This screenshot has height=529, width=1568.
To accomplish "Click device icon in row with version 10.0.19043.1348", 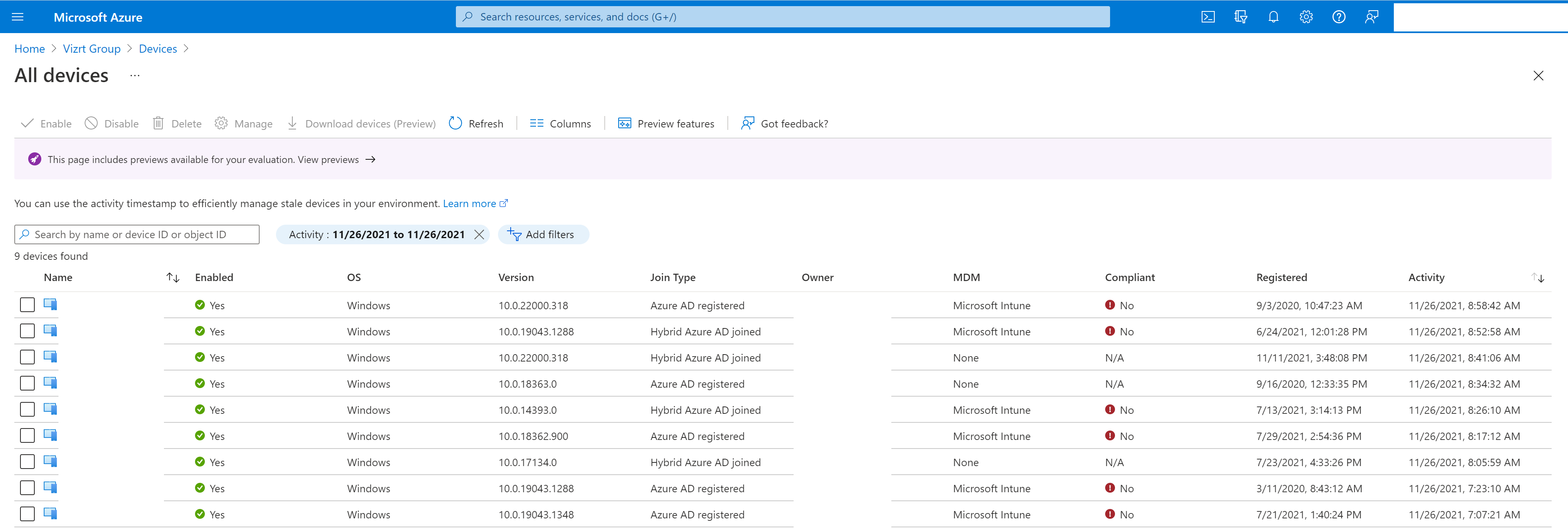I will point(51,514).
